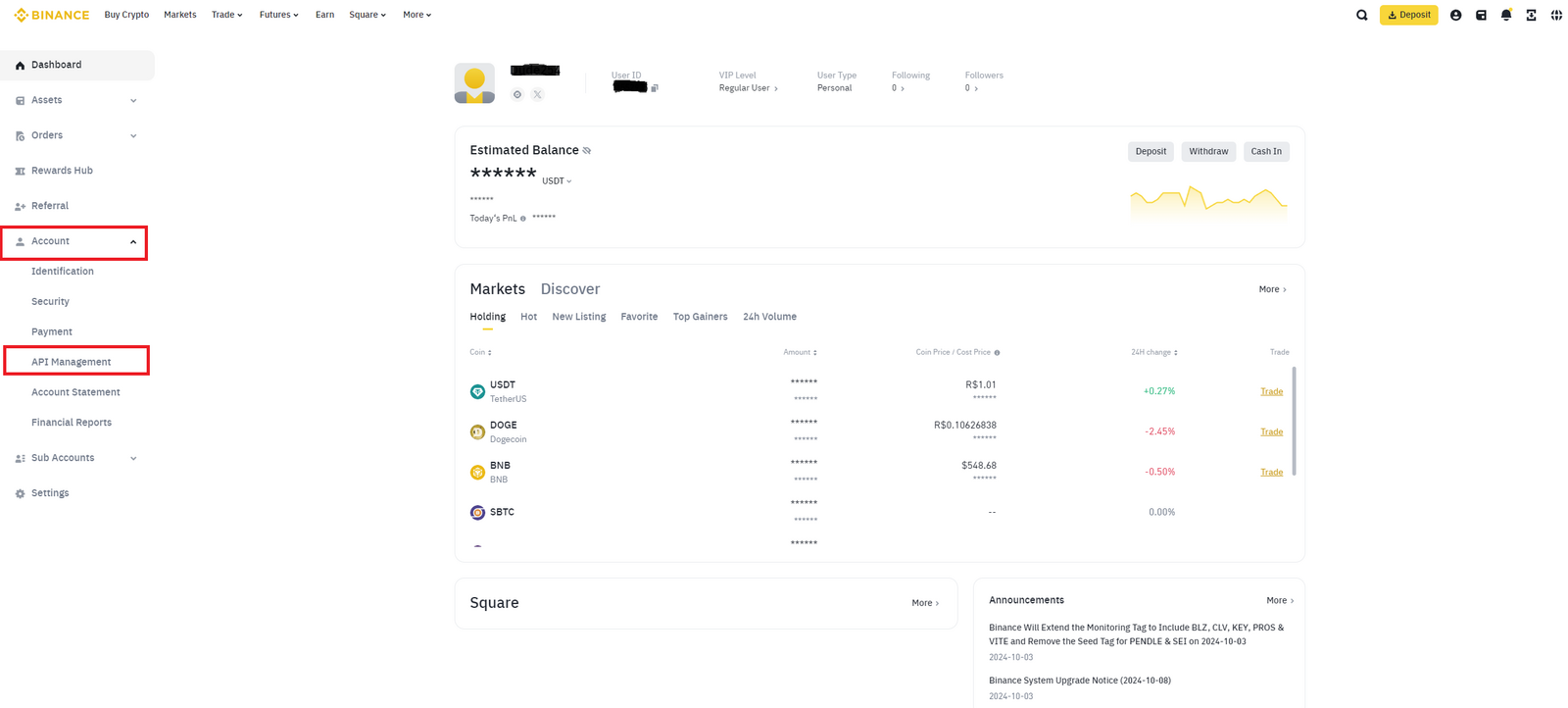This screenshot has width=1568, height=708.
Task: Click Trade link for BNB row
Action: click(x=1271, y=472)
